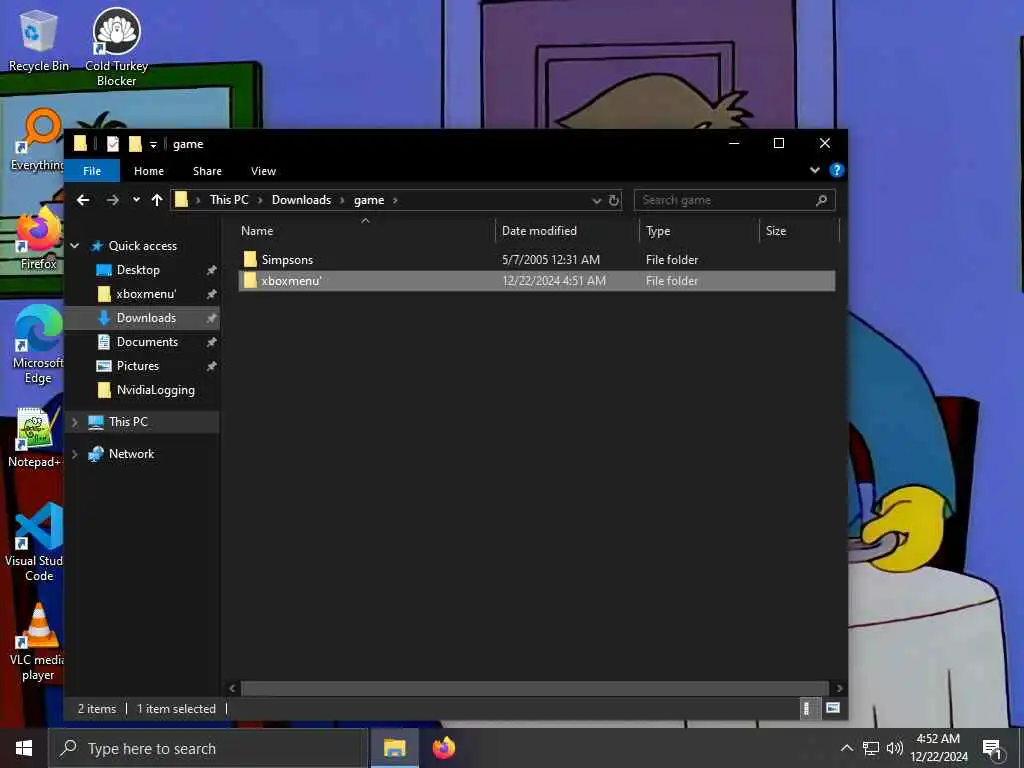Click the New folder quick access toolbar icon
This screenshot has height=768, width=1024.
(x=135, y=144)
